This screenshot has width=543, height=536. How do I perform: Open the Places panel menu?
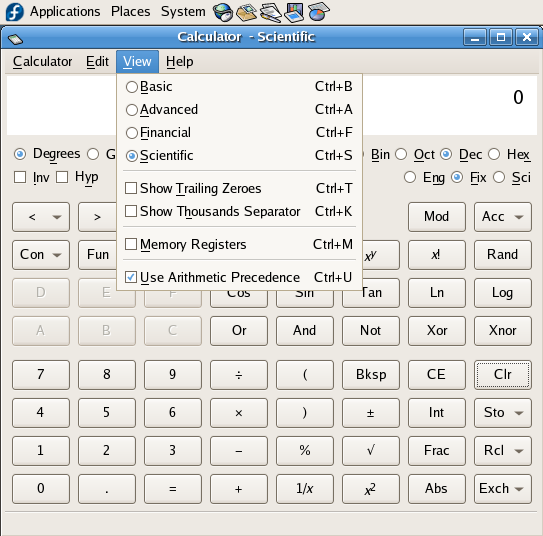[x=131, y=11]
